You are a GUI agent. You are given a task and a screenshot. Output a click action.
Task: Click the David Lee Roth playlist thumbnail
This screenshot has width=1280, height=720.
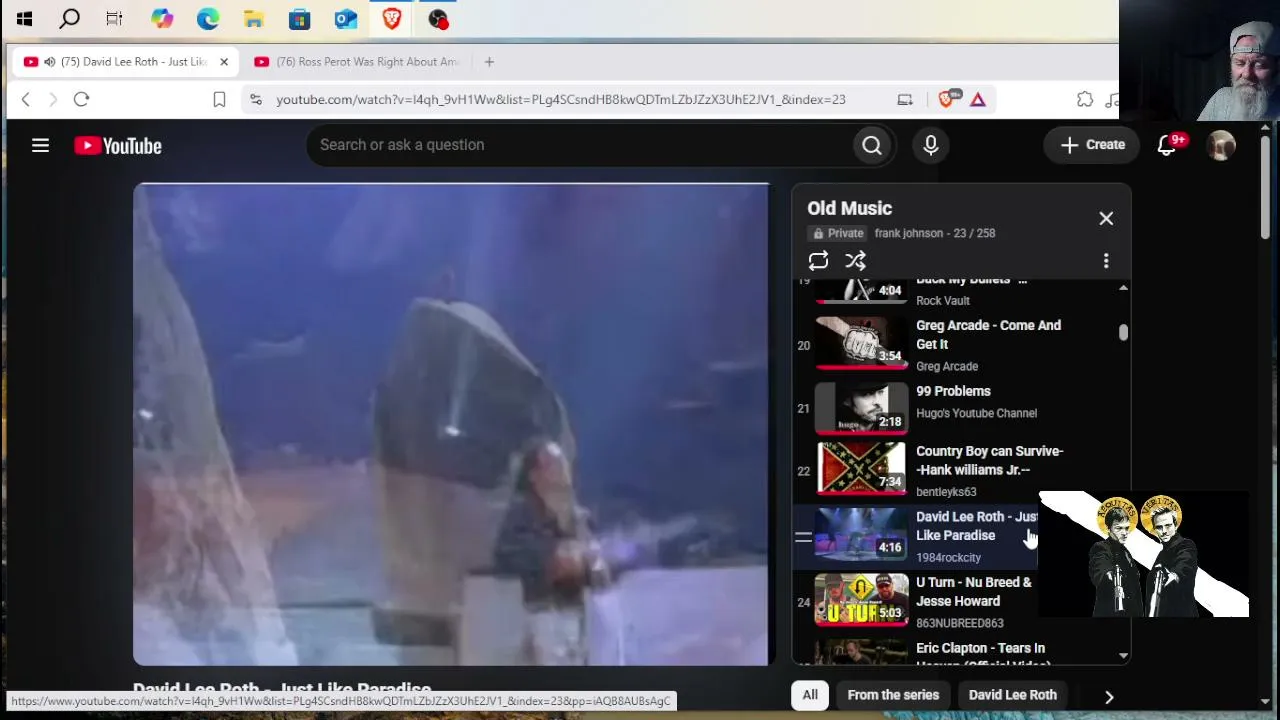tap(861, 533)
